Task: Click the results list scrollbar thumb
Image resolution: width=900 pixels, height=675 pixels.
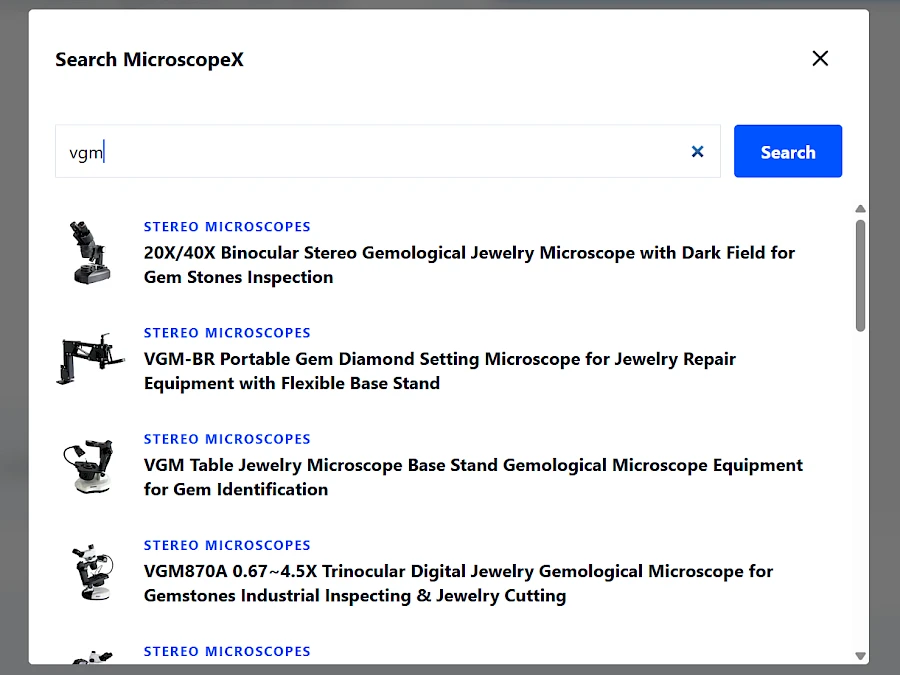Action: coord(860,276)
